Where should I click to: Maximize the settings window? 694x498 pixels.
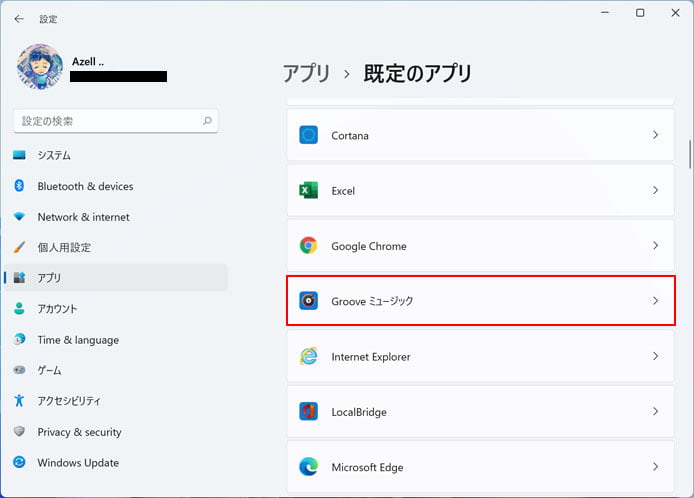[x=640, y=13]
